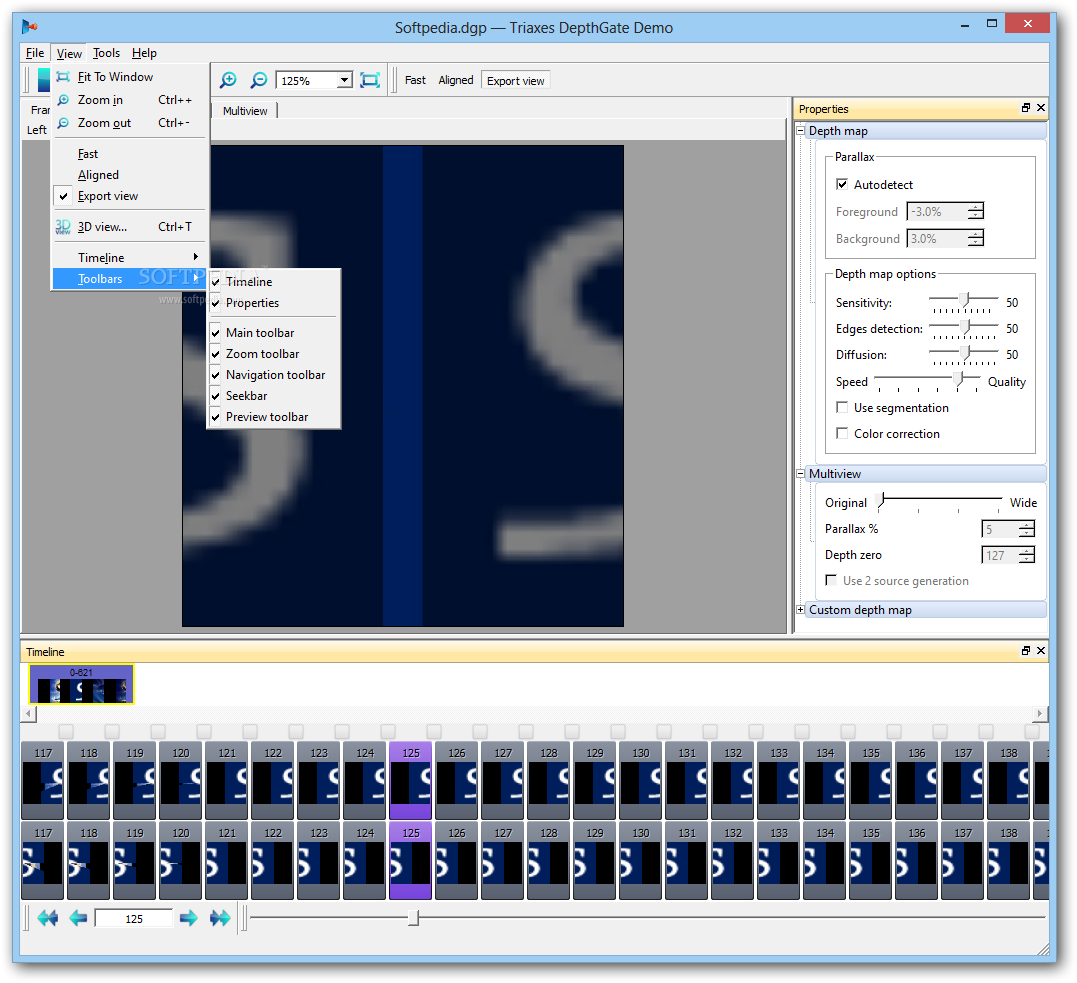
Task: Click the Fit To Window icon in View menu
Action: (x=63, y=77)
